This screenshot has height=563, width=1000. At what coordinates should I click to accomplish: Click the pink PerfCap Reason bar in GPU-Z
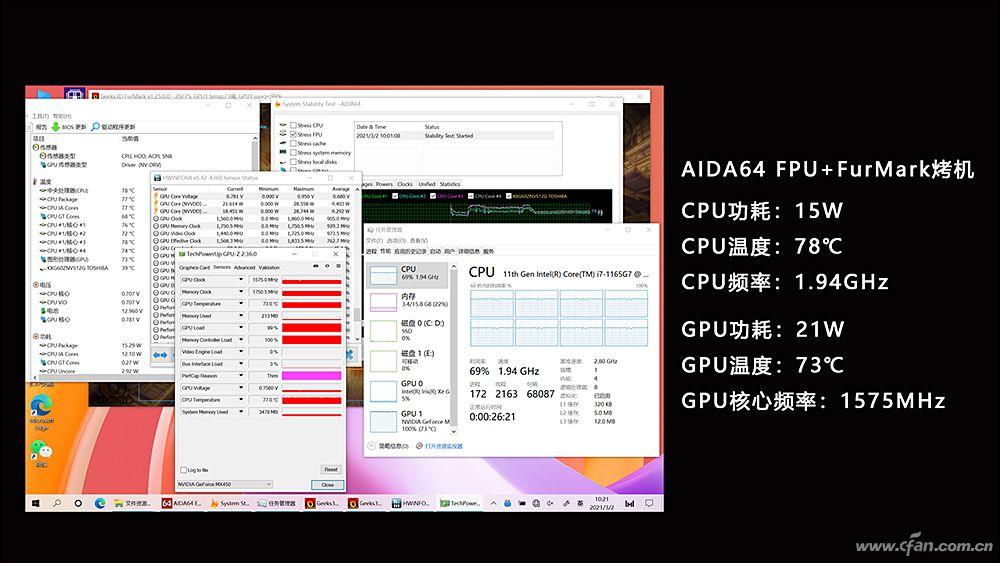[311, 376]
